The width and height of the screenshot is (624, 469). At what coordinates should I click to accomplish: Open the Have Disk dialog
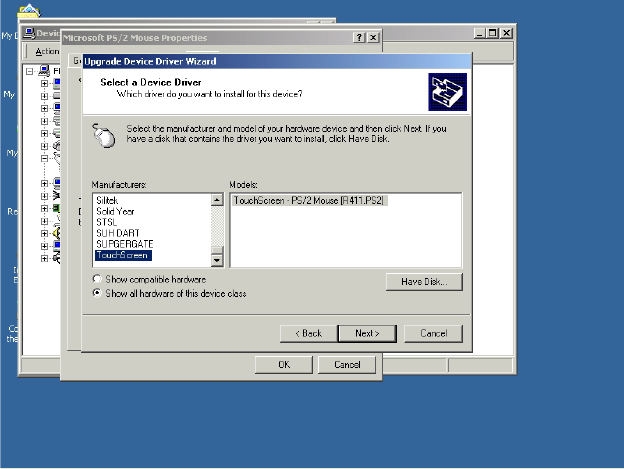click(424, 282)
